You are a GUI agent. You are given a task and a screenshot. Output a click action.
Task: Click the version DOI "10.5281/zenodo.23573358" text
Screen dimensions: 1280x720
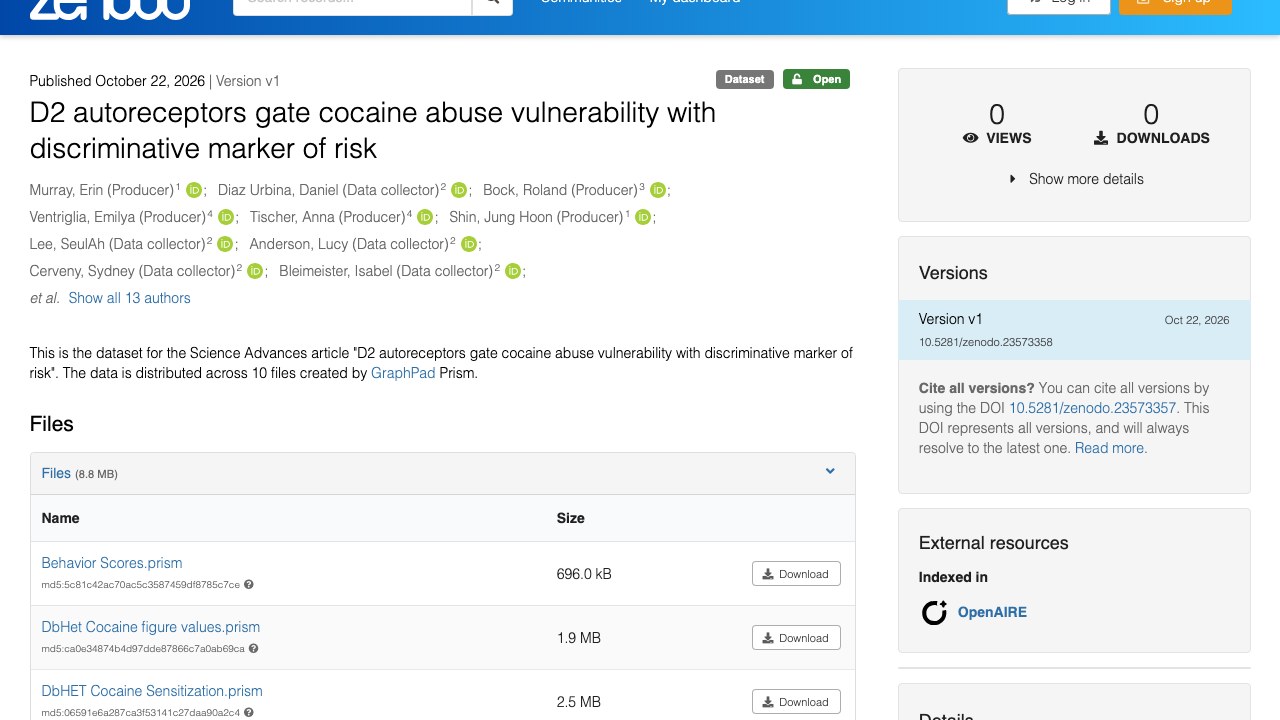(x=986, y=342)
